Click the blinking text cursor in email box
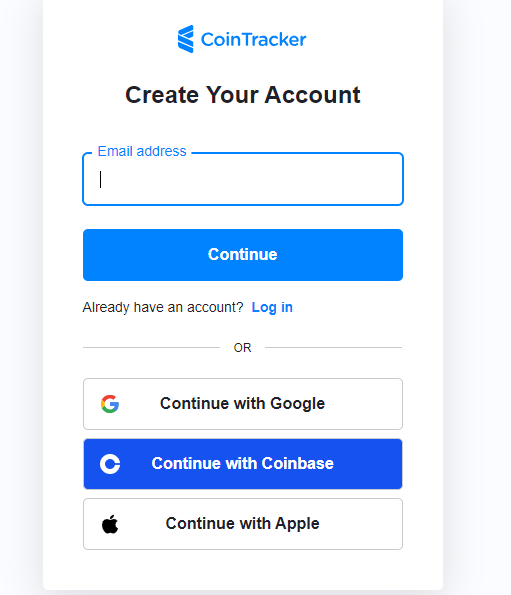511x595 pixels. pyautogui.click(x=101, y=179)
